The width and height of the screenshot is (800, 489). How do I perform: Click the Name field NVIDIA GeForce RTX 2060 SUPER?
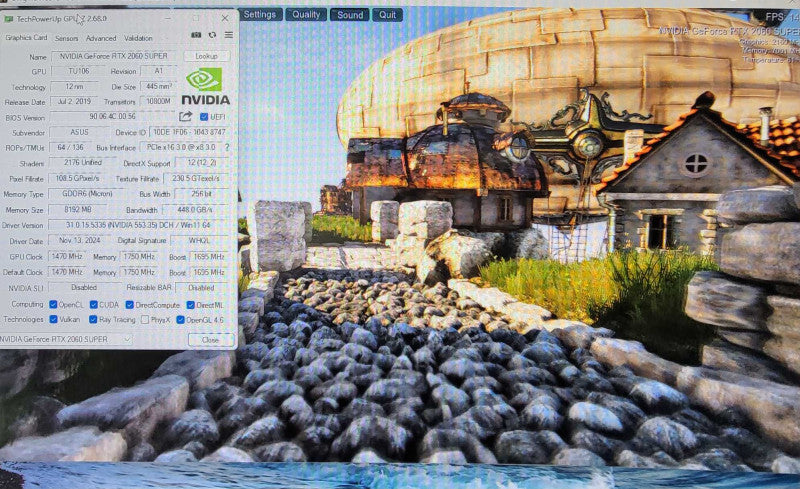113,56
